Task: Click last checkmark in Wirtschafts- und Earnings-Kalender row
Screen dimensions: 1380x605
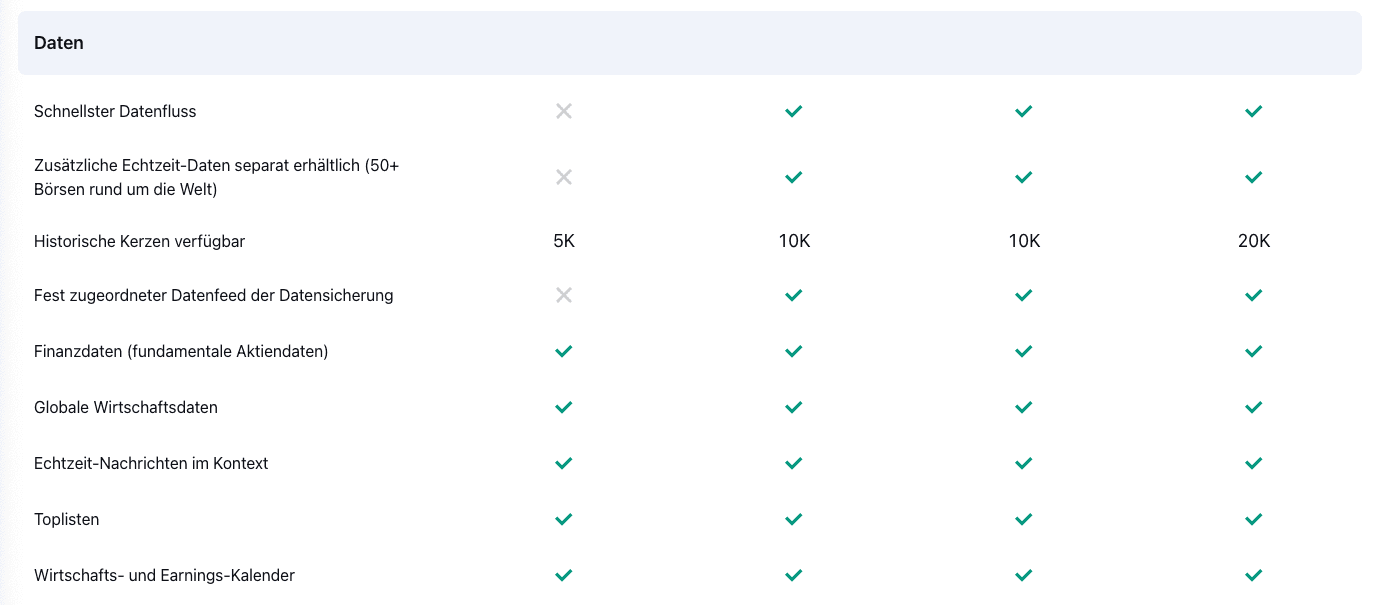Action: (1254, 575)
